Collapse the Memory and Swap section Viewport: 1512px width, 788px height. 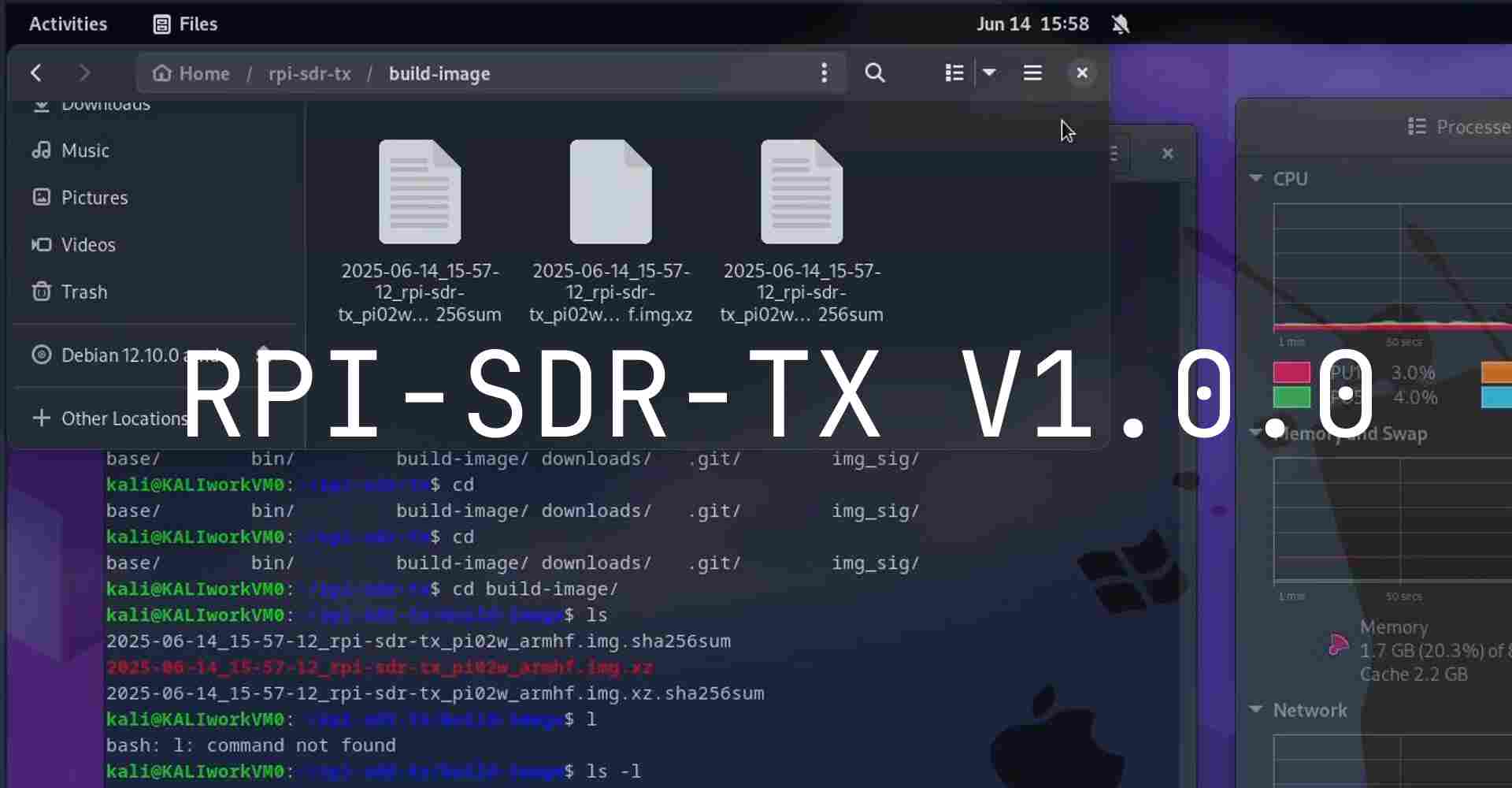pyautogui.click(x=1256, y=433)
